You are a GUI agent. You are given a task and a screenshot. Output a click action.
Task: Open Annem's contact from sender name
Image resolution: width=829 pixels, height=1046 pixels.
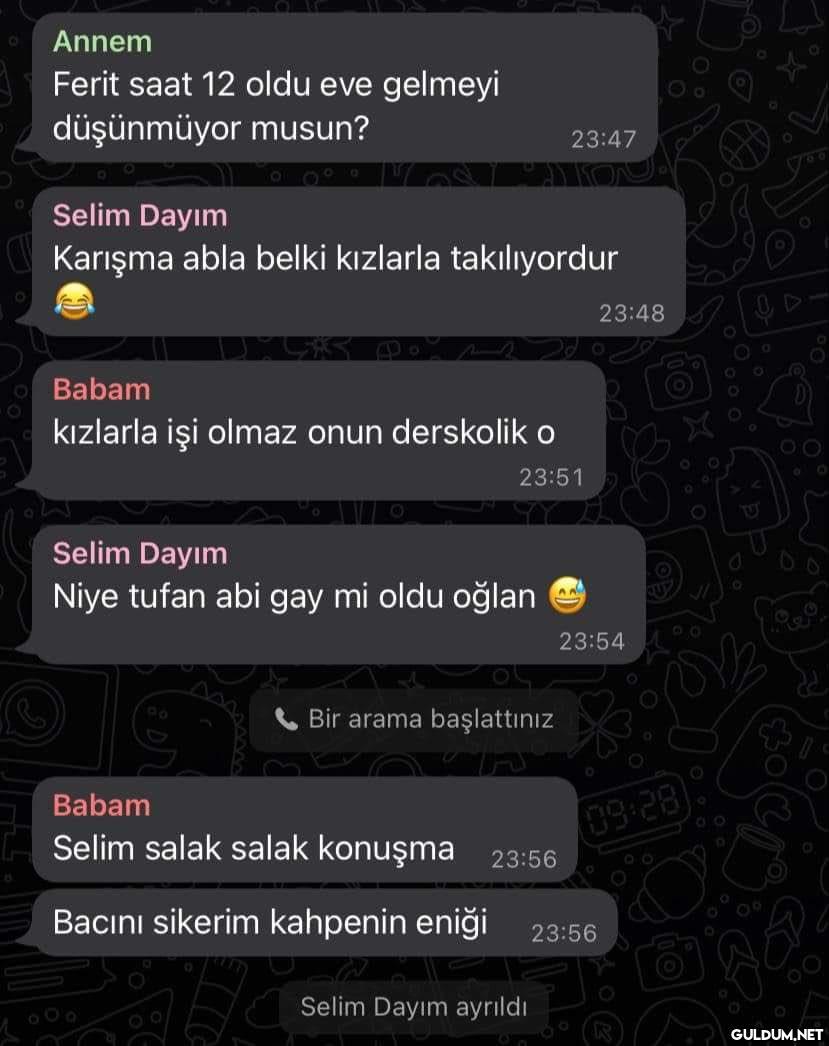tap(102, 41)
